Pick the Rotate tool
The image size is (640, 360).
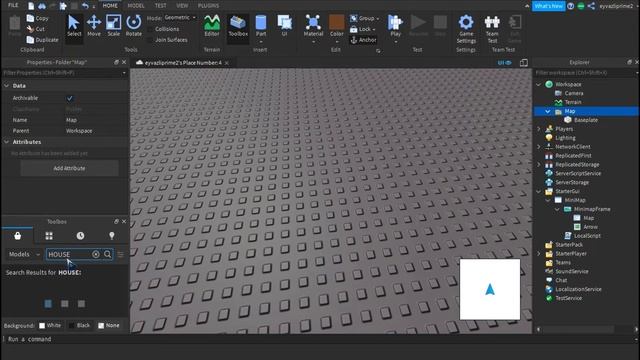[x=133, y=26]
